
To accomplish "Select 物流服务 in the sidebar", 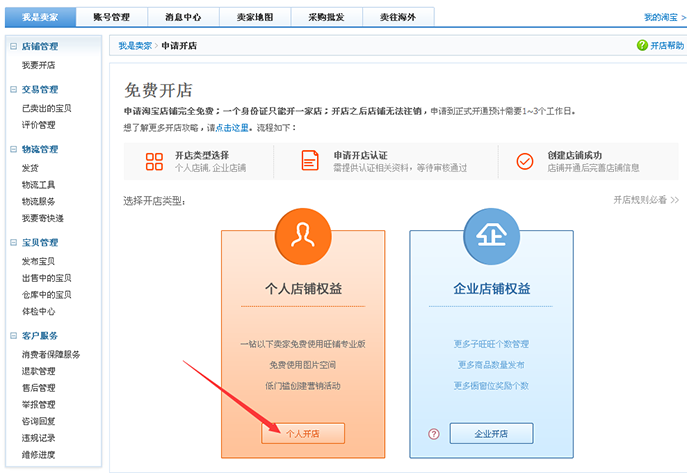I will (39, 201).
